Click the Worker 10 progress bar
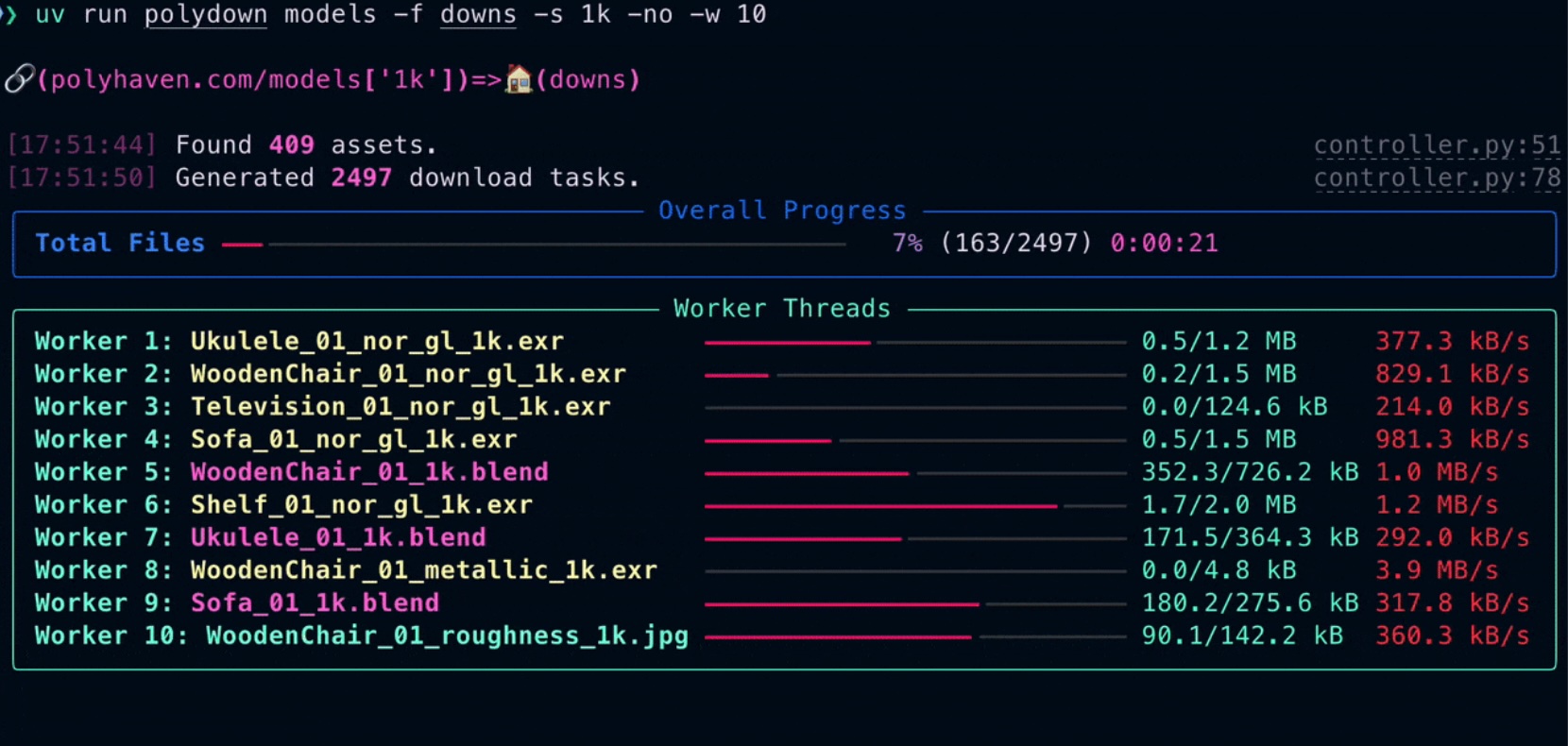The height and width of the screenshot is (746, 1568). 915,636
